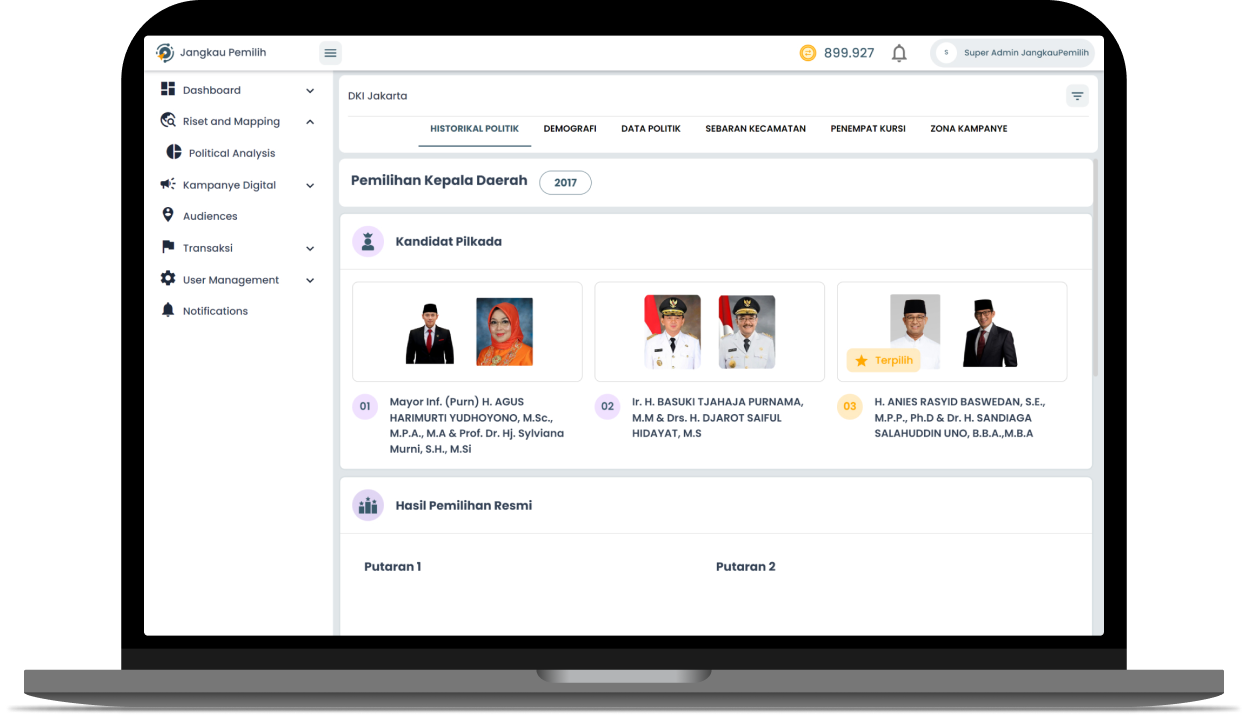1242x715 pixels.
Task: Click the main content vertical scrollbar
Action: click(1096, 270)
